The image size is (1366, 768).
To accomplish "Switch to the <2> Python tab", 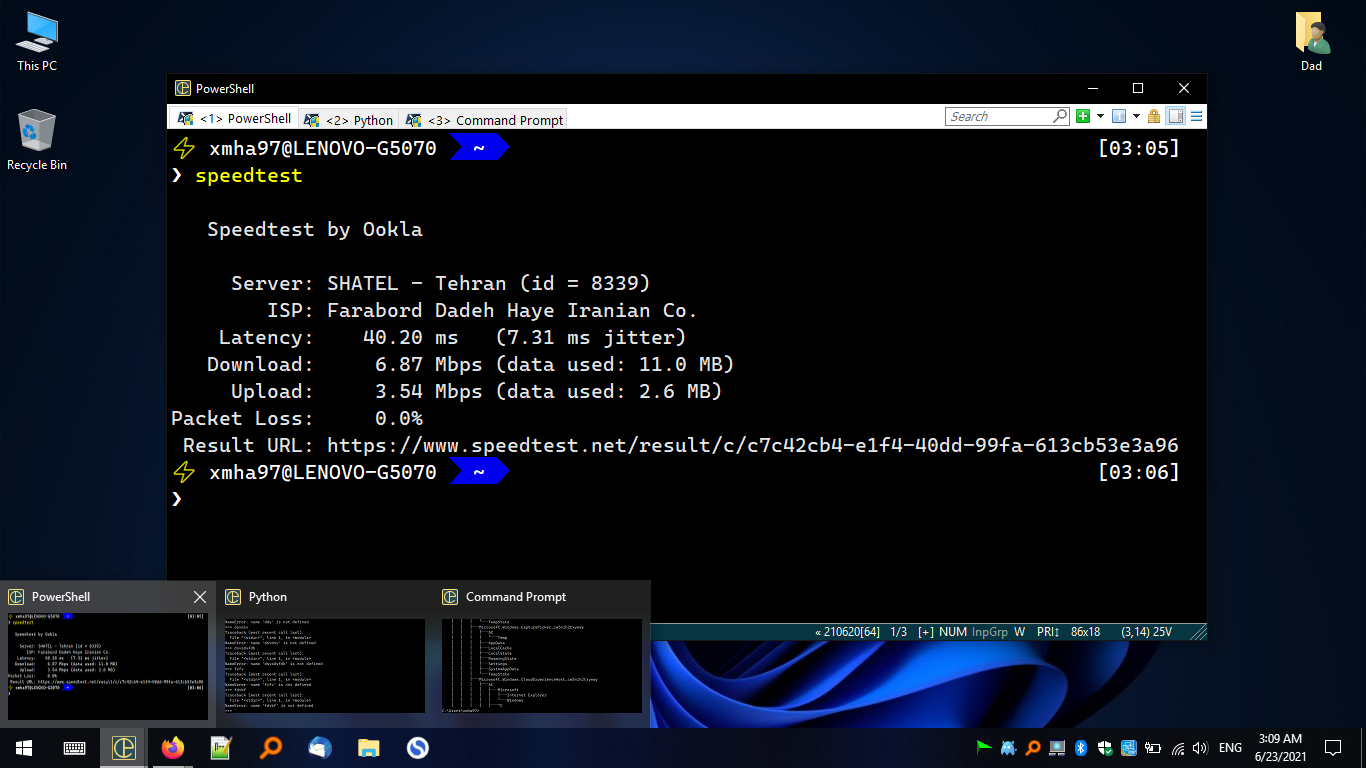I will click(349, 119).
